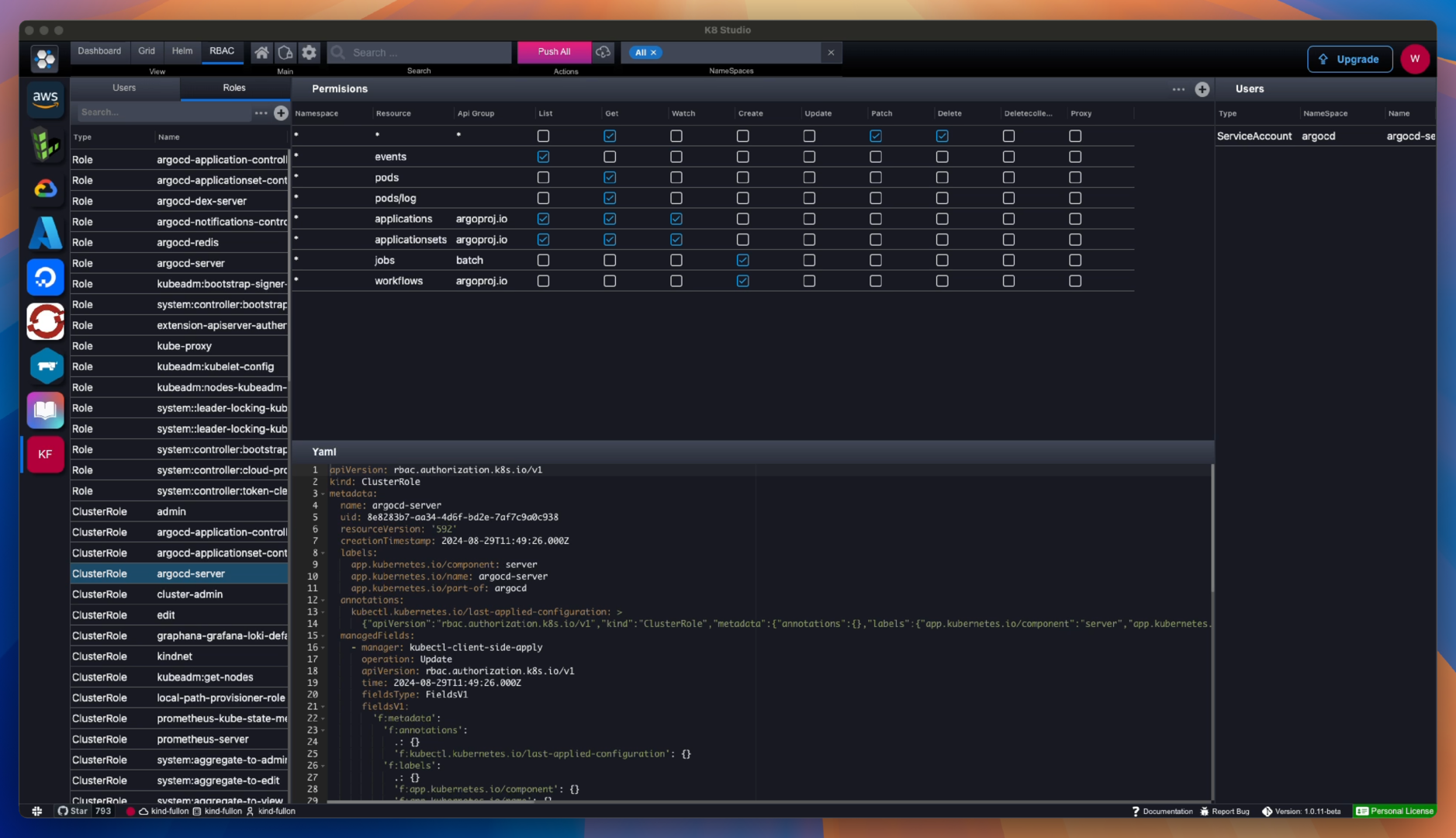Click the Personal License badge
Viewport: 1456px width, 838px height.
coord(1395,812)
